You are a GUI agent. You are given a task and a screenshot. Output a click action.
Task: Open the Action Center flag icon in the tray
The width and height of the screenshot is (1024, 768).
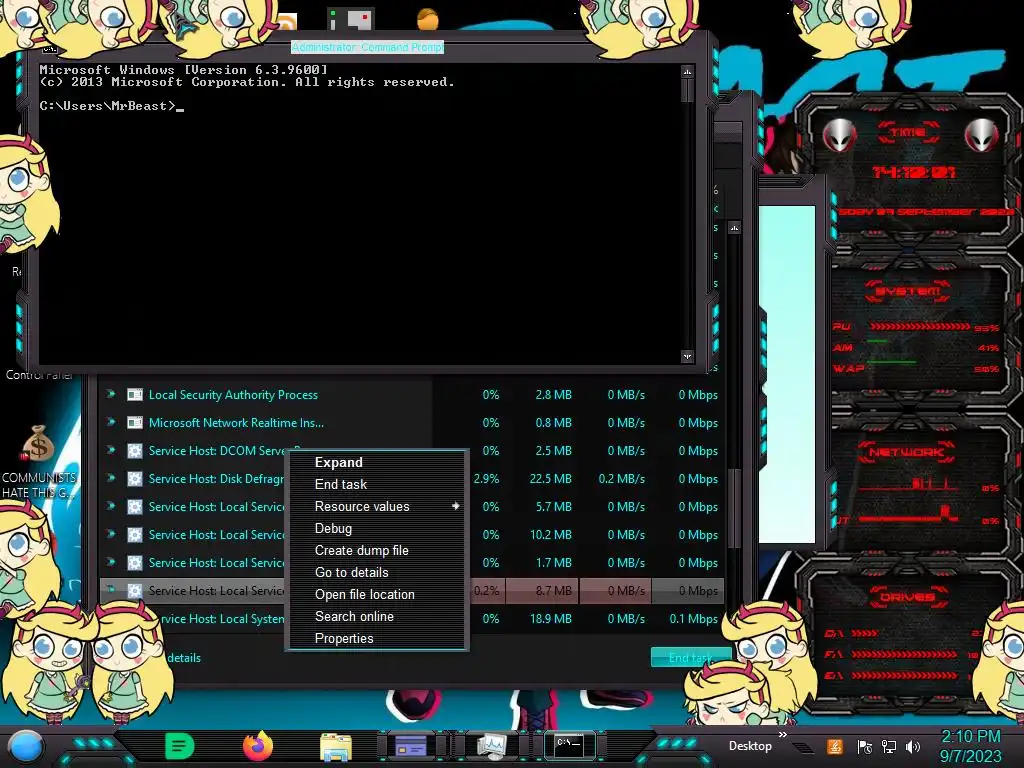click(x=865, y=746)
